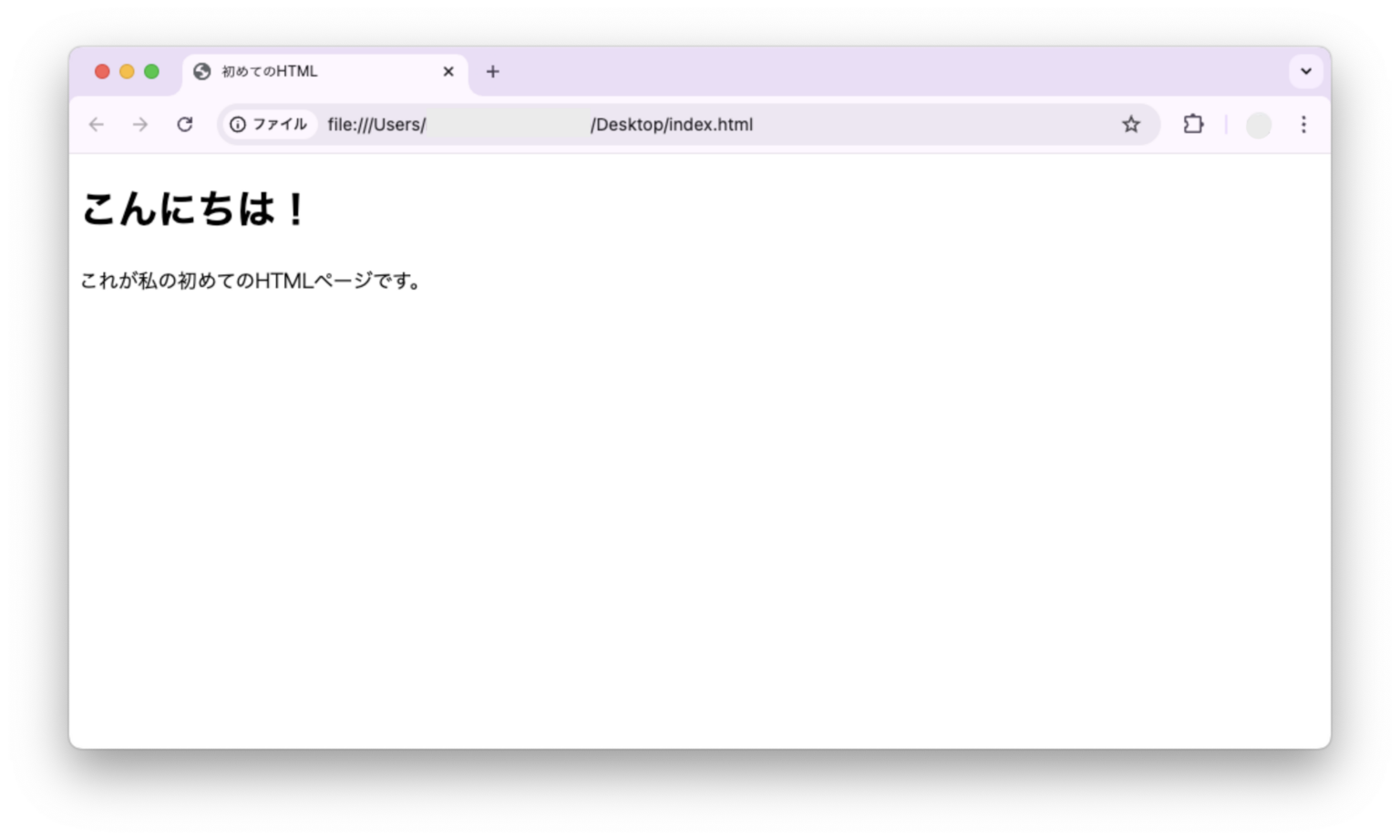Focus the address bar showing index.html
The width and height of the screenshot is (1400, 840).
(711, 125)
